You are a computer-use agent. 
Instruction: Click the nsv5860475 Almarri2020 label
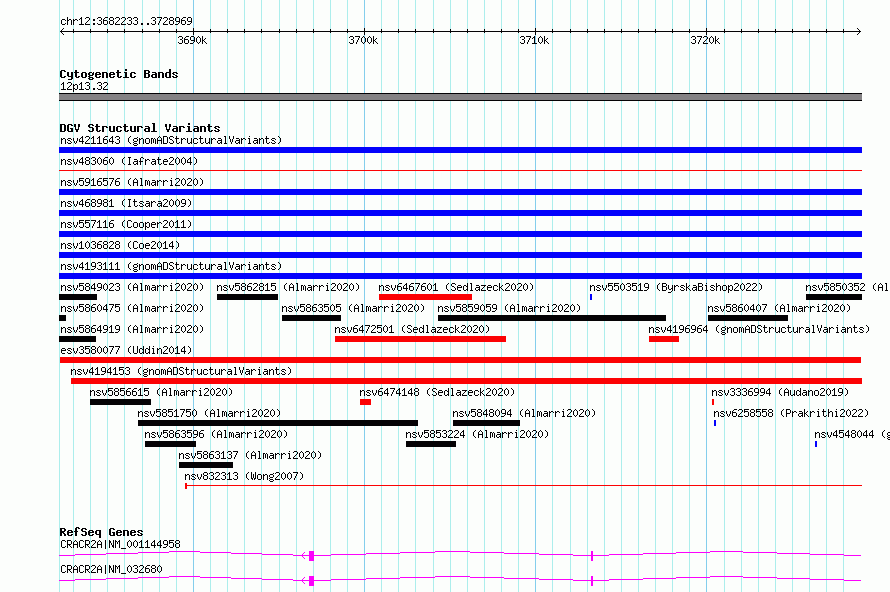[132, 308]
